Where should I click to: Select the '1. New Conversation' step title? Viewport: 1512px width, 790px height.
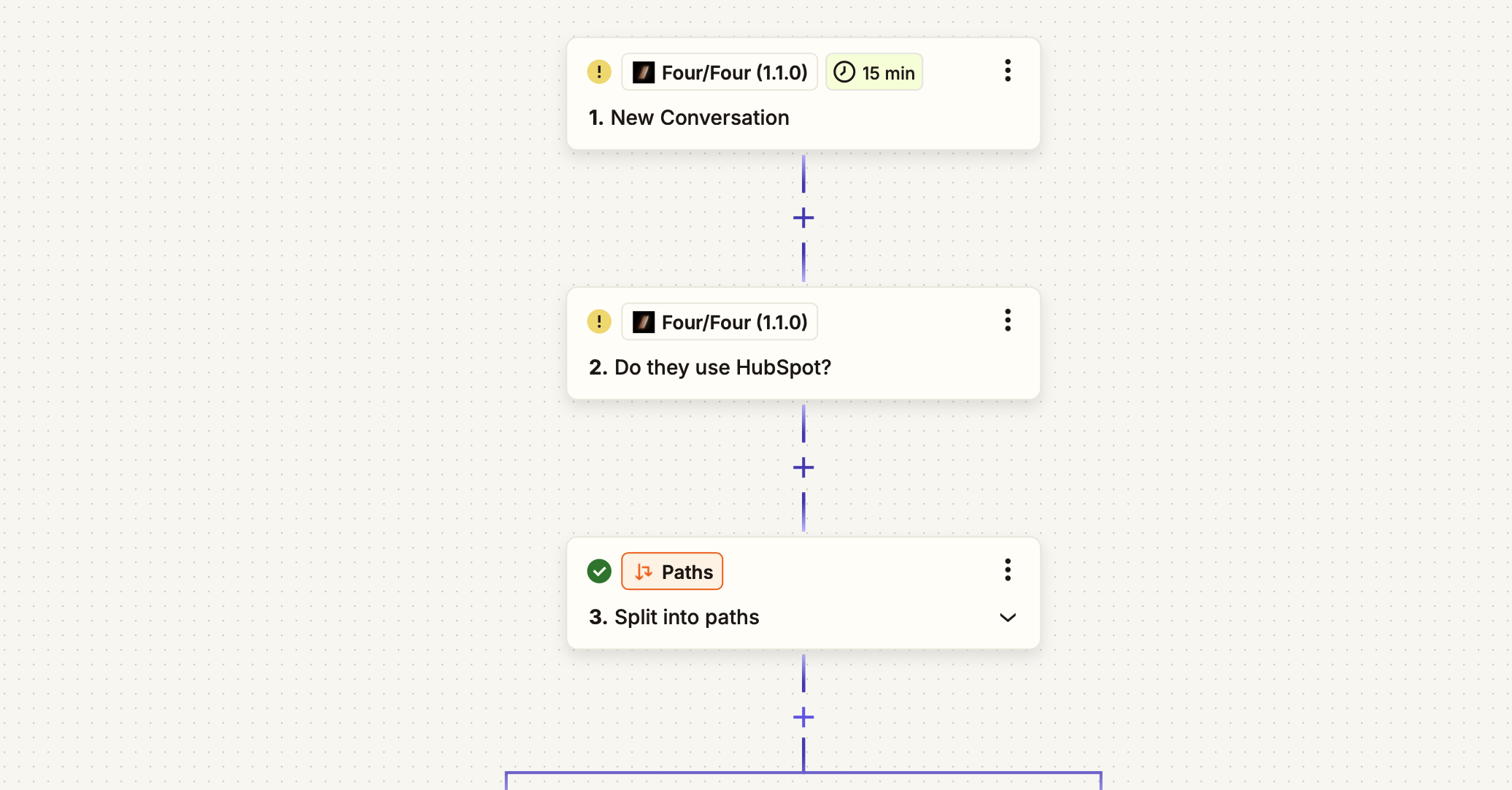point(689,118)
